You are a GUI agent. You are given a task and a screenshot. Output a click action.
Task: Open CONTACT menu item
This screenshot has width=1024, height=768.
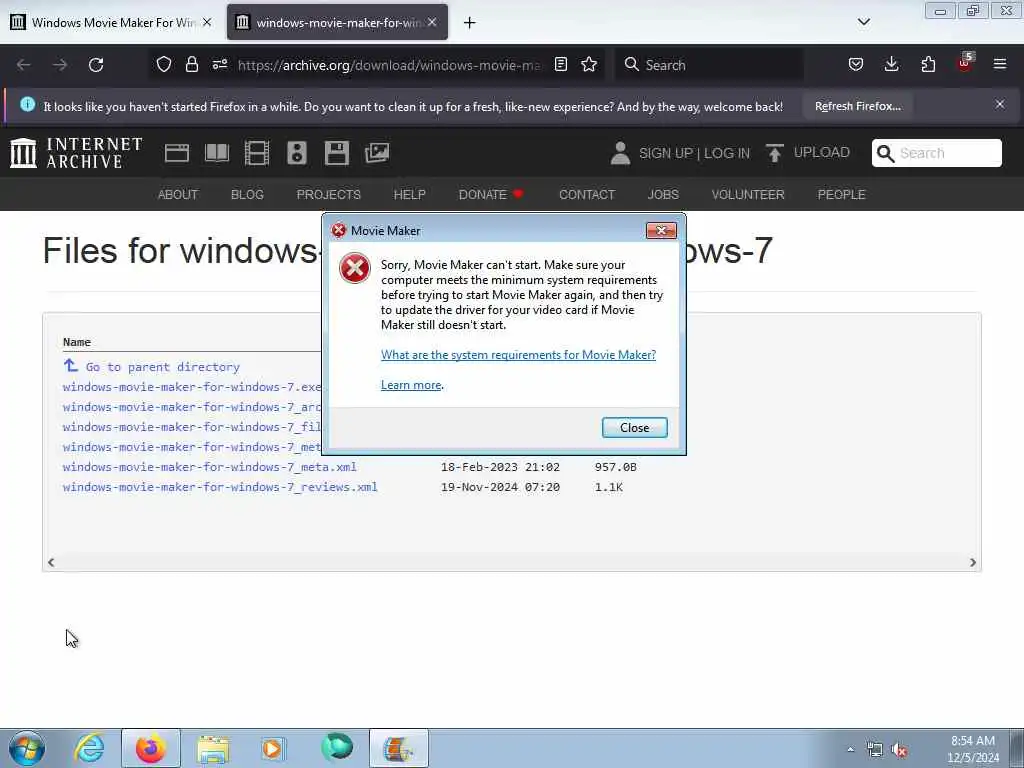(x=586, y=195)
